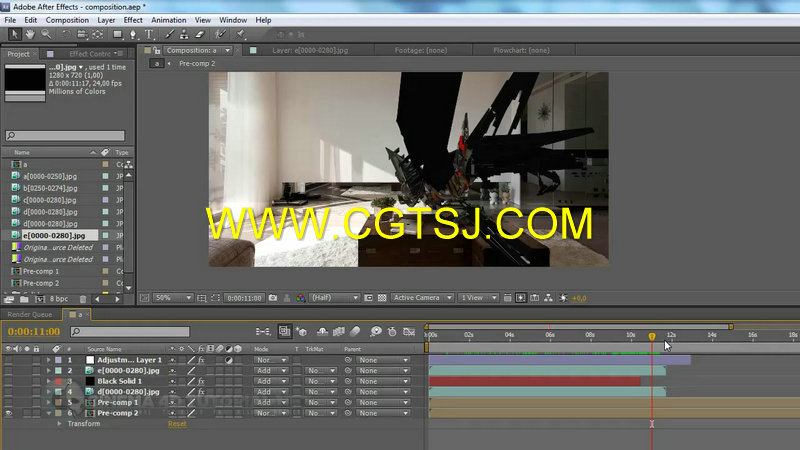The height and width of the screenshot is (450, 800).
Task: Take a snapshot with camera icon
Action: pyautogui.click(x=273, y=298)
